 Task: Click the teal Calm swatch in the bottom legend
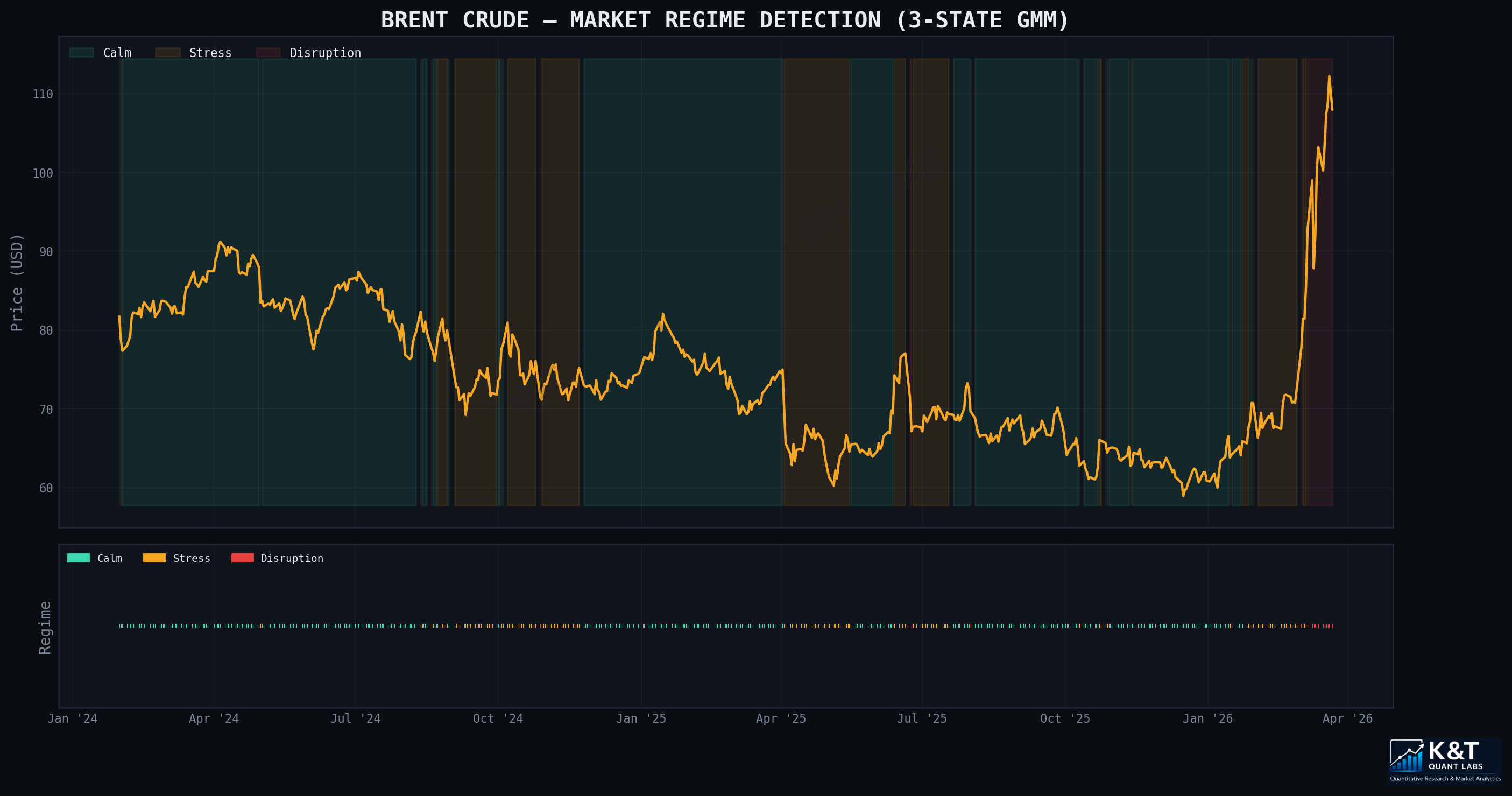tap(78, 558)
